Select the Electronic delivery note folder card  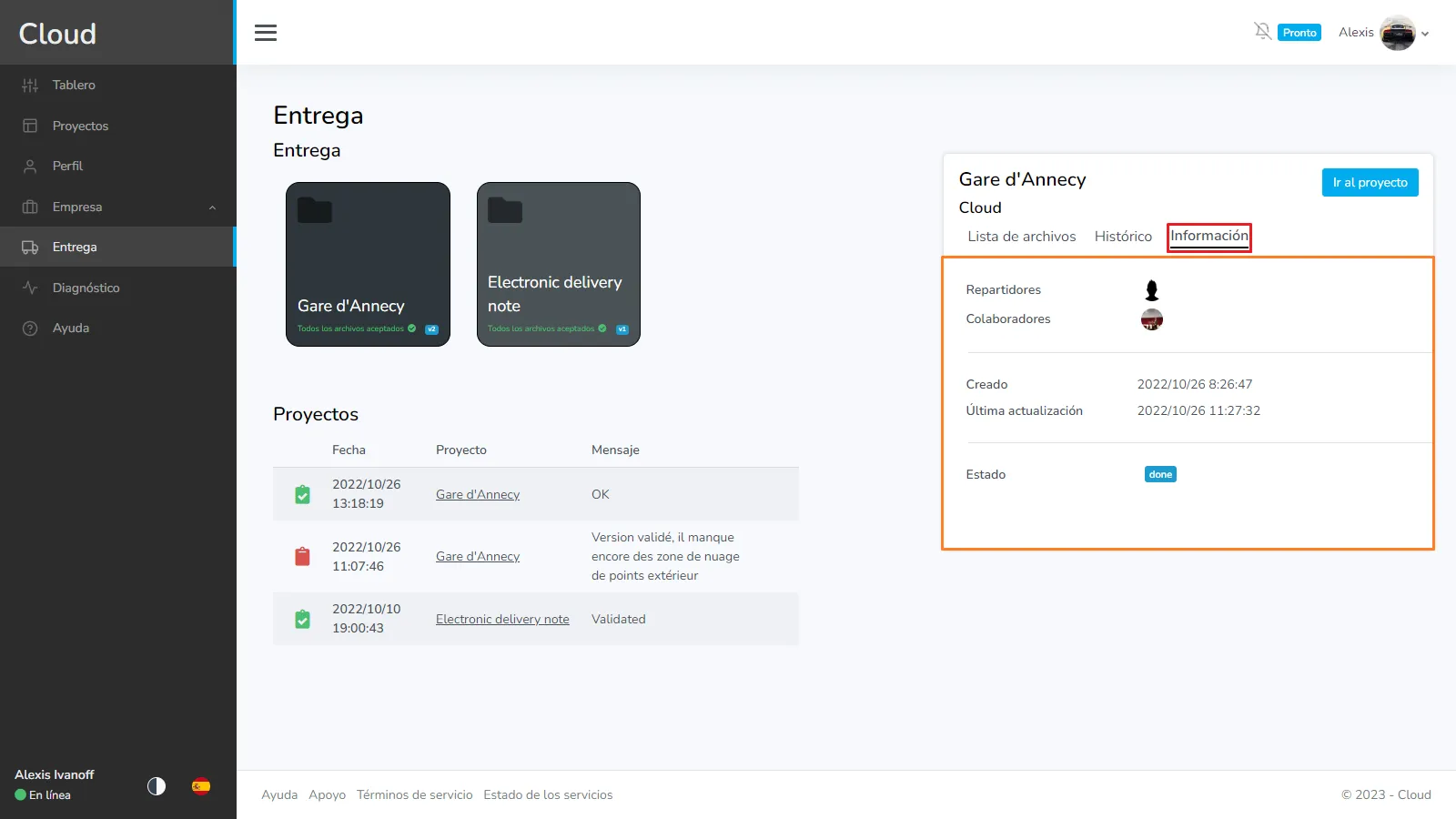[x=558, y=264]
